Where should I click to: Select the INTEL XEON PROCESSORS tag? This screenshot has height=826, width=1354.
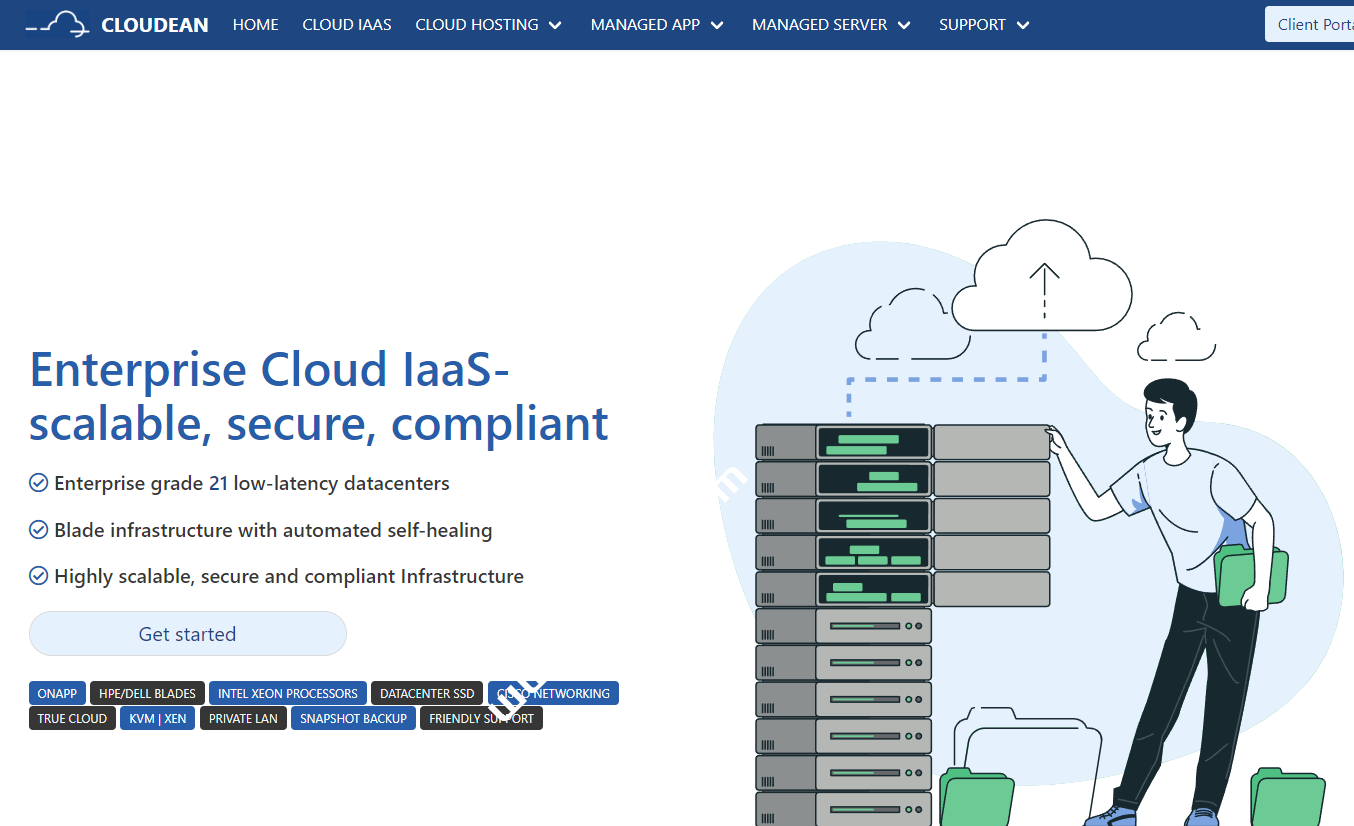point(288,693)
